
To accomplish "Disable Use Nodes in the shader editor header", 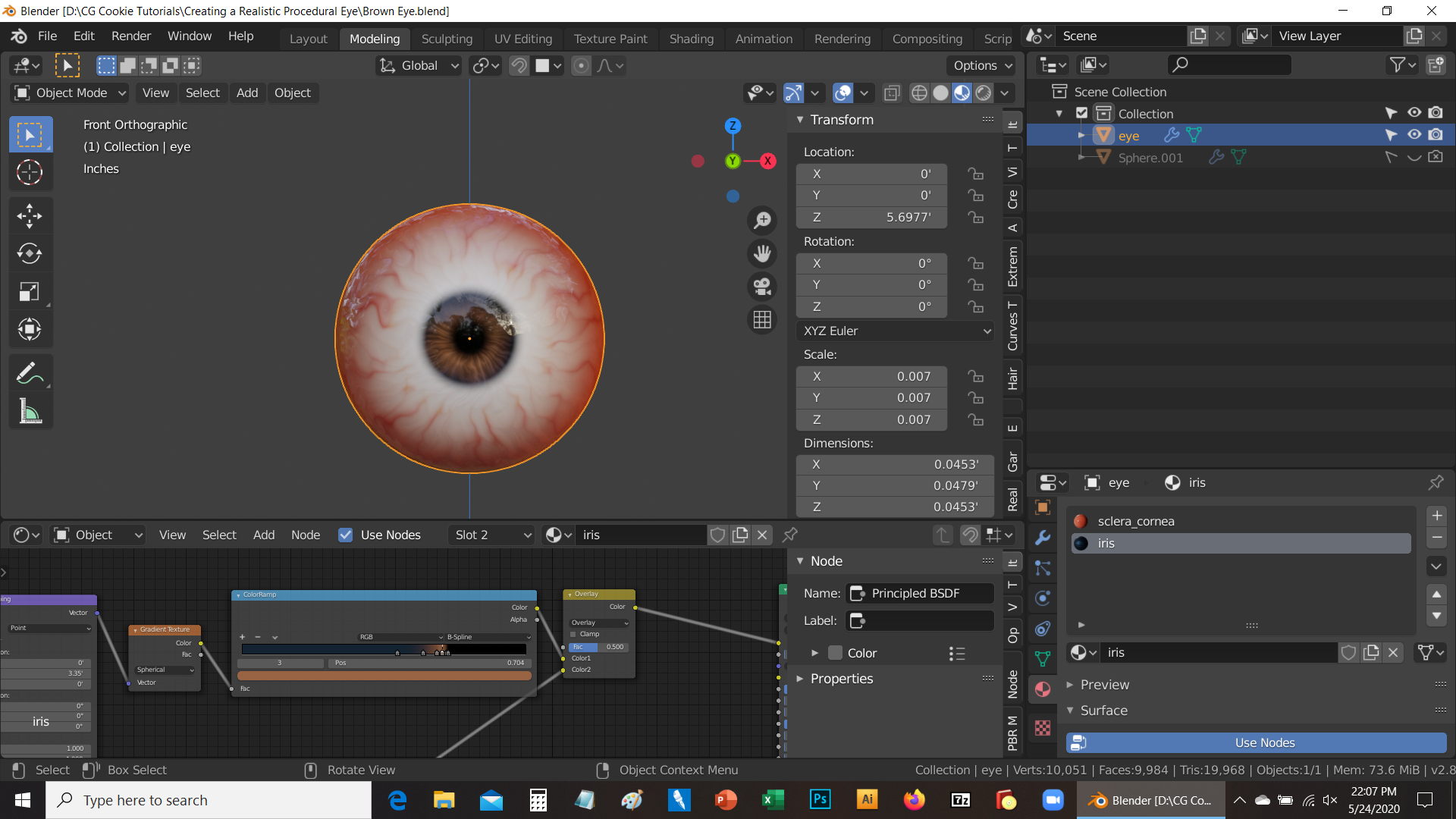I will click(346, 535).
